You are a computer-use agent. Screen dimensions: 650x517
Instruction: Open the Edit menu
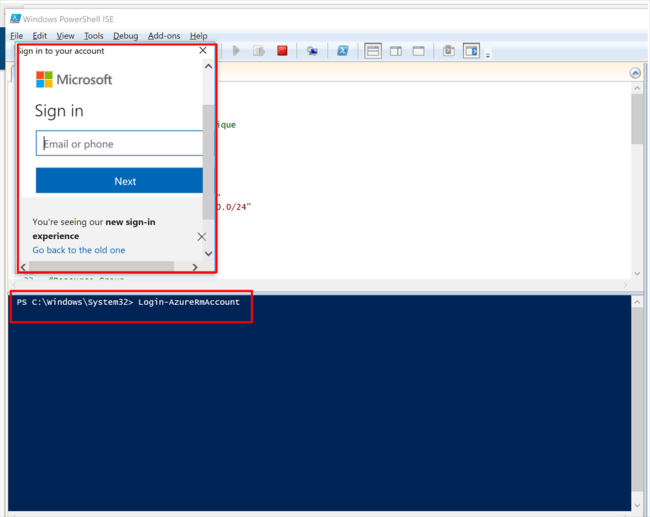[40, 36]
